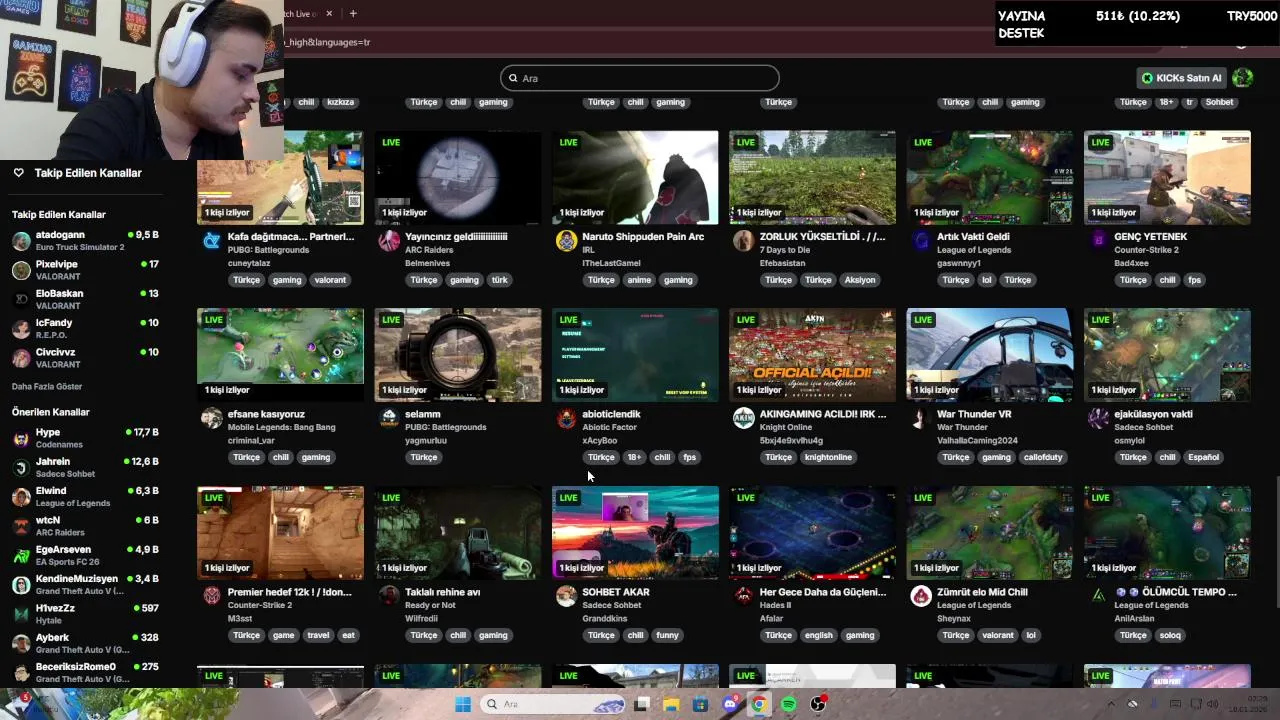Open stream title ejakülasyon vakti

[1154, 414]
